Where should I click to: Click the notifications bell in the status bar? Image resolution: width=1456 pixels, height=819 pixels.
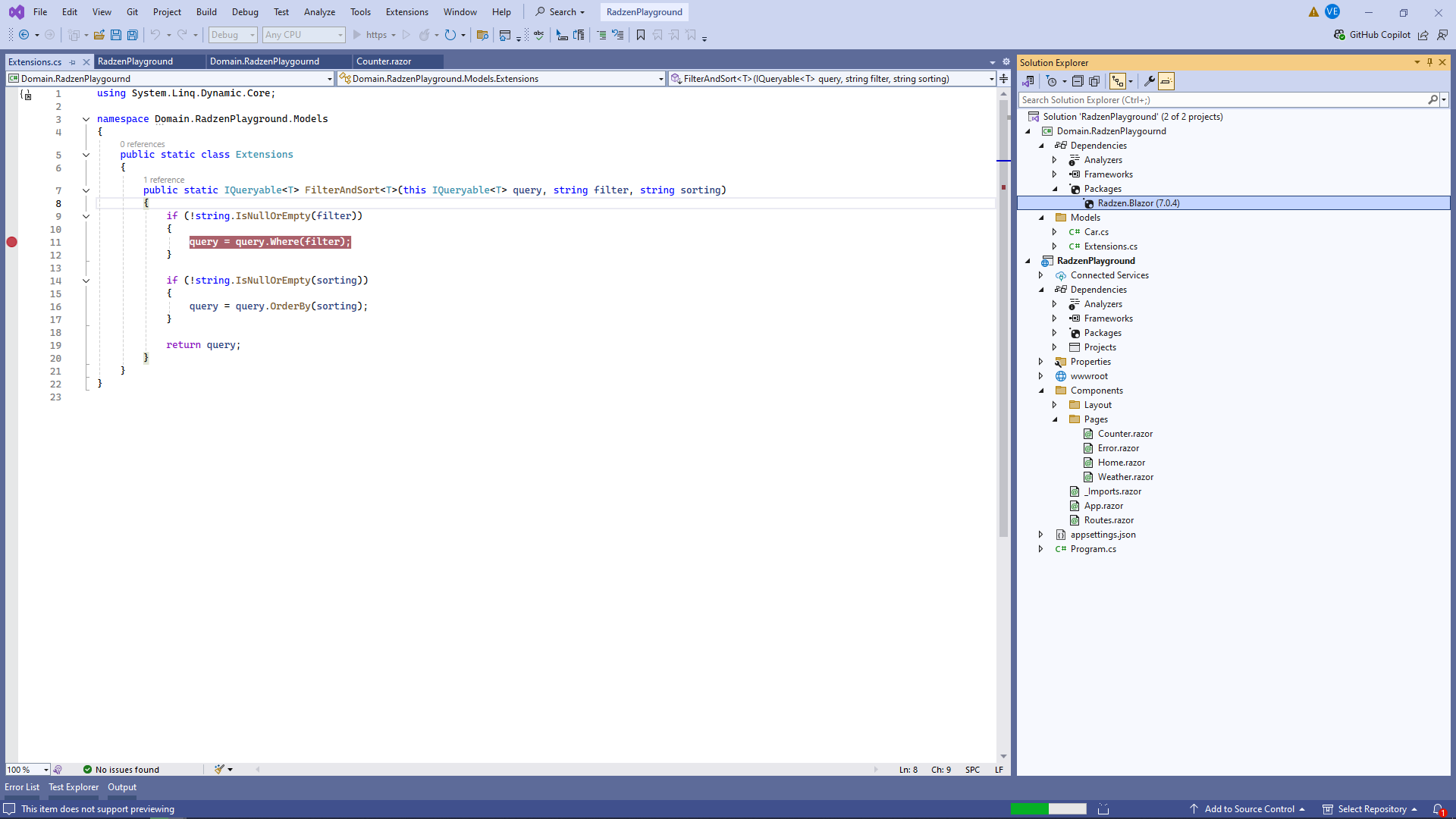tap(1438, 809)
